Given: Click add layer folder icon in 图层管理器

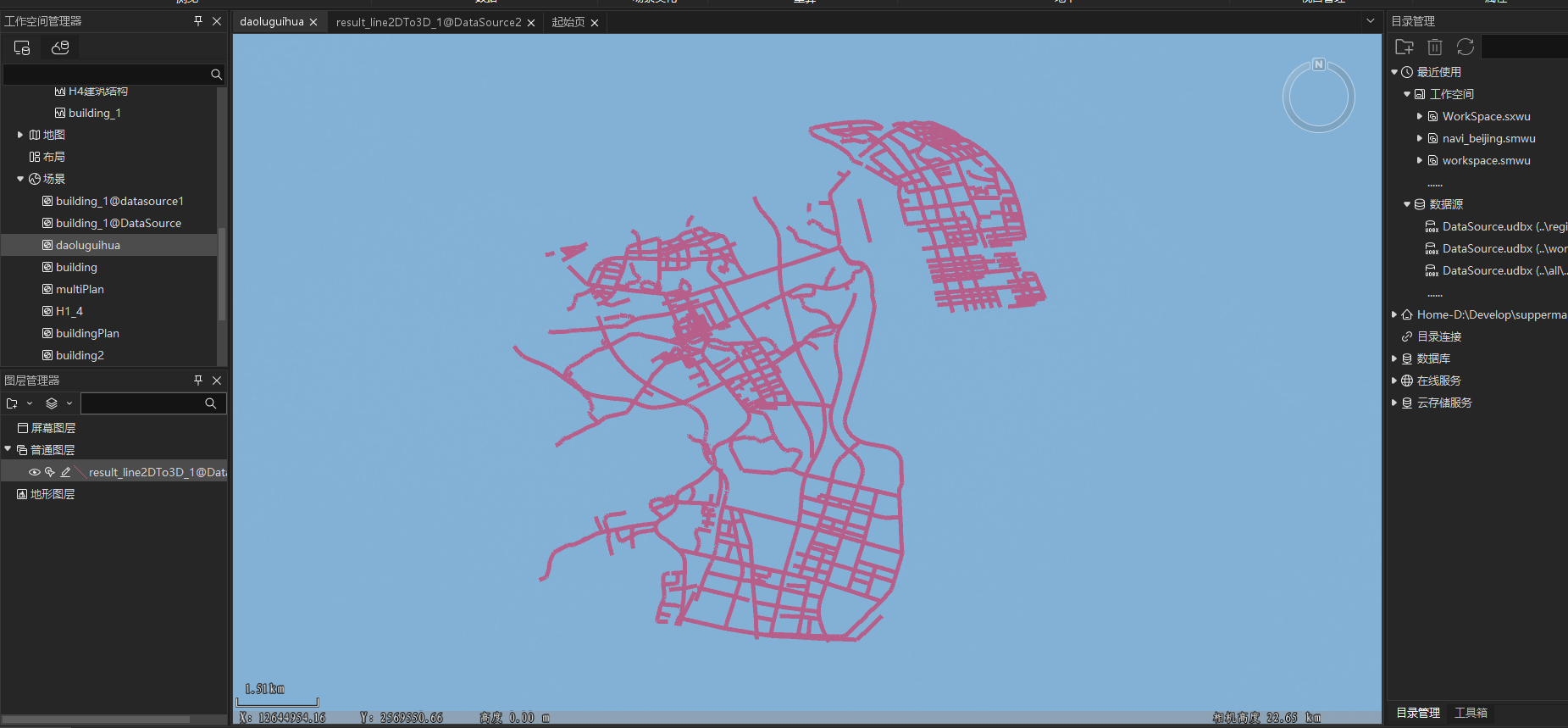Looking at the screenshot, I should [12, 403].
